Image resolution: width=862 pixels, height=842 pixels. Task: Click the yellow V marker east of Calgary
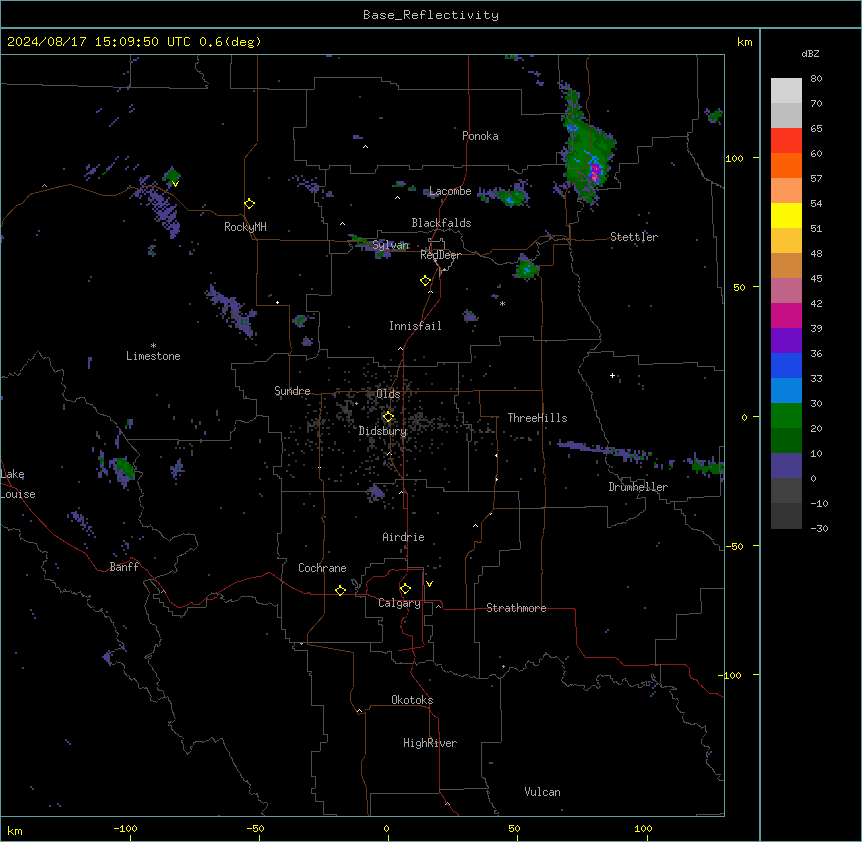pyautogui.click(x=429, y=584)
